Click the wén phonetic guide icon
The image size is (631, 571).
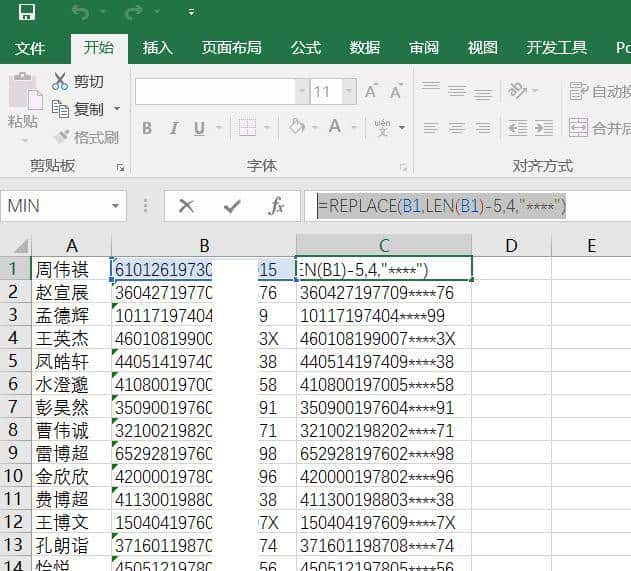coord(382,128)
